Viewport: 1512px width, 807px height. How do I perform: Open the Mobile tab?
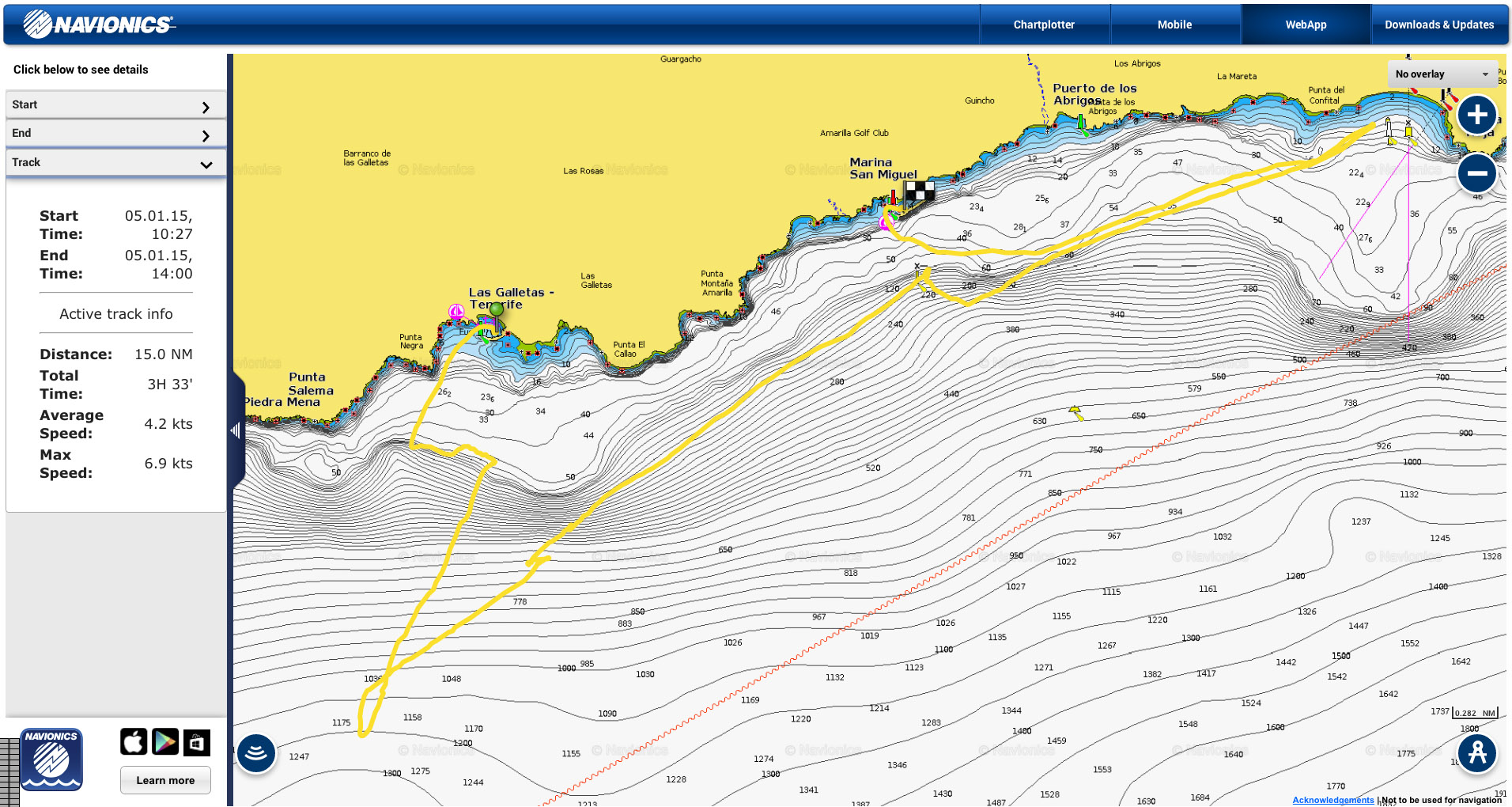(x=1174, y=25)
